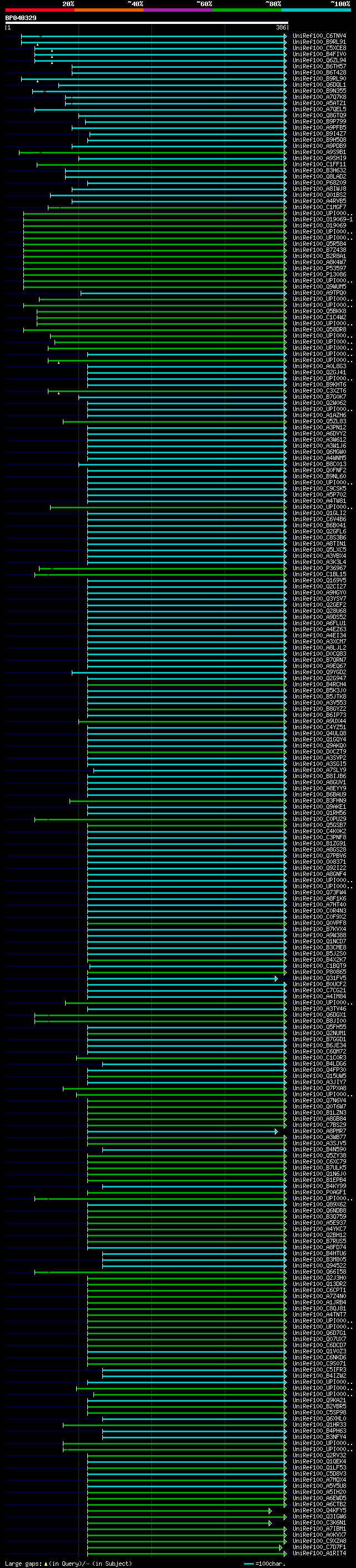
Task: Click hit label UniRef100_Q6ZL94
Action: coord(319,60)
